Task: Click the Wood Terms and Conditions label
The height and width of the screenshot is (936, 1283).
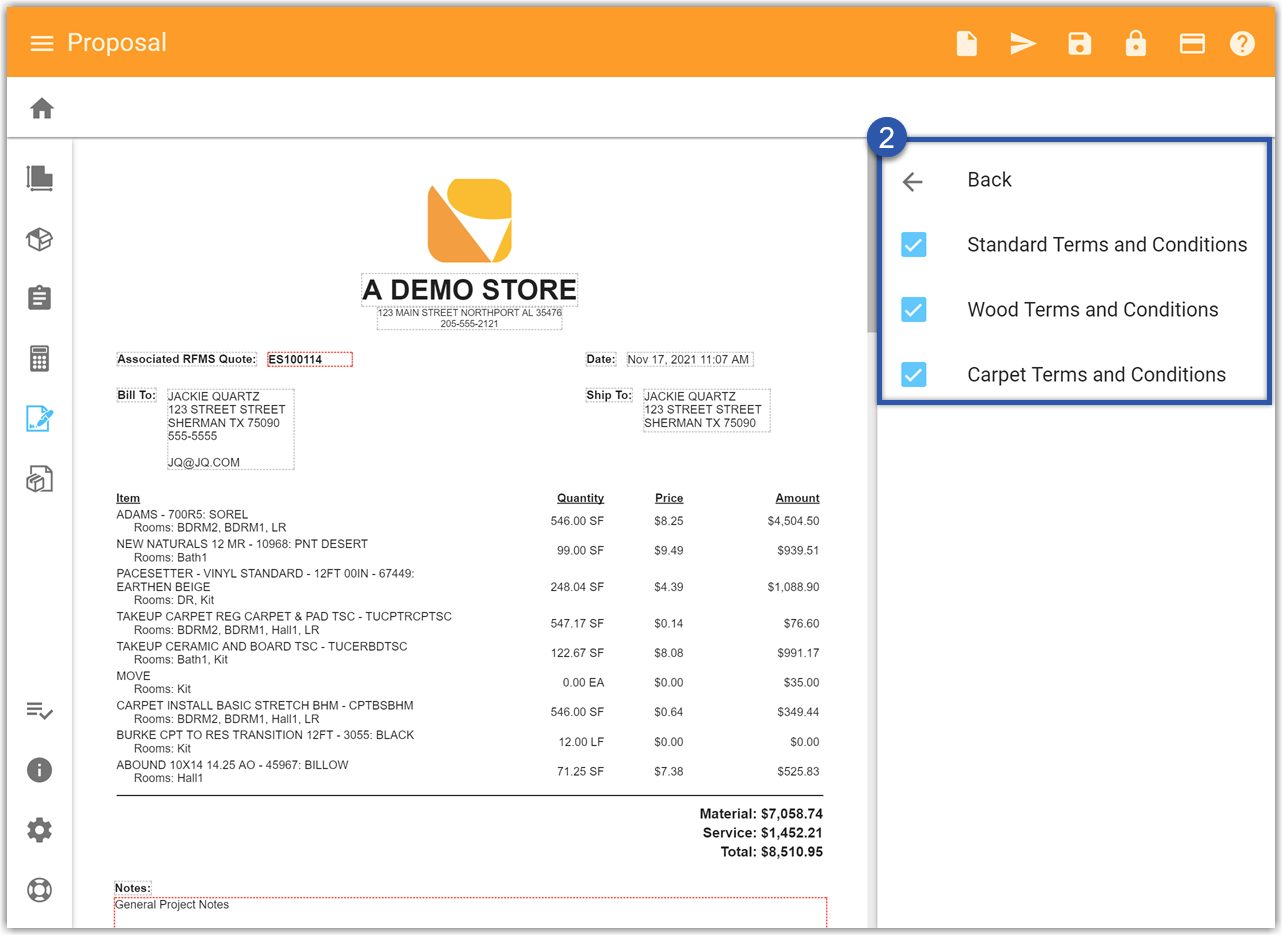Action: tap(1092, 310)
